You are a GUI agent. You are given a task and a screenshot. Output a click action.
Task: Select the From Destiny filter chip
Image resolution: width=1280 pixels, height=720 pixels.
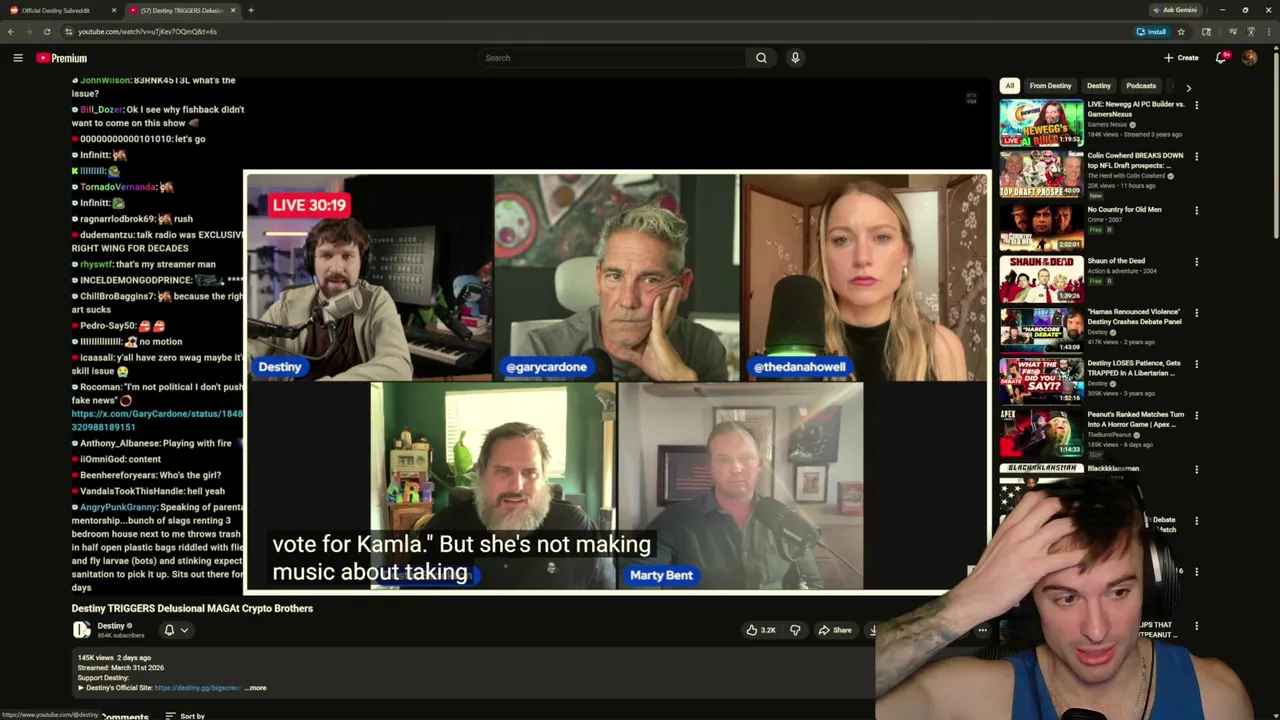(1050, 86)
